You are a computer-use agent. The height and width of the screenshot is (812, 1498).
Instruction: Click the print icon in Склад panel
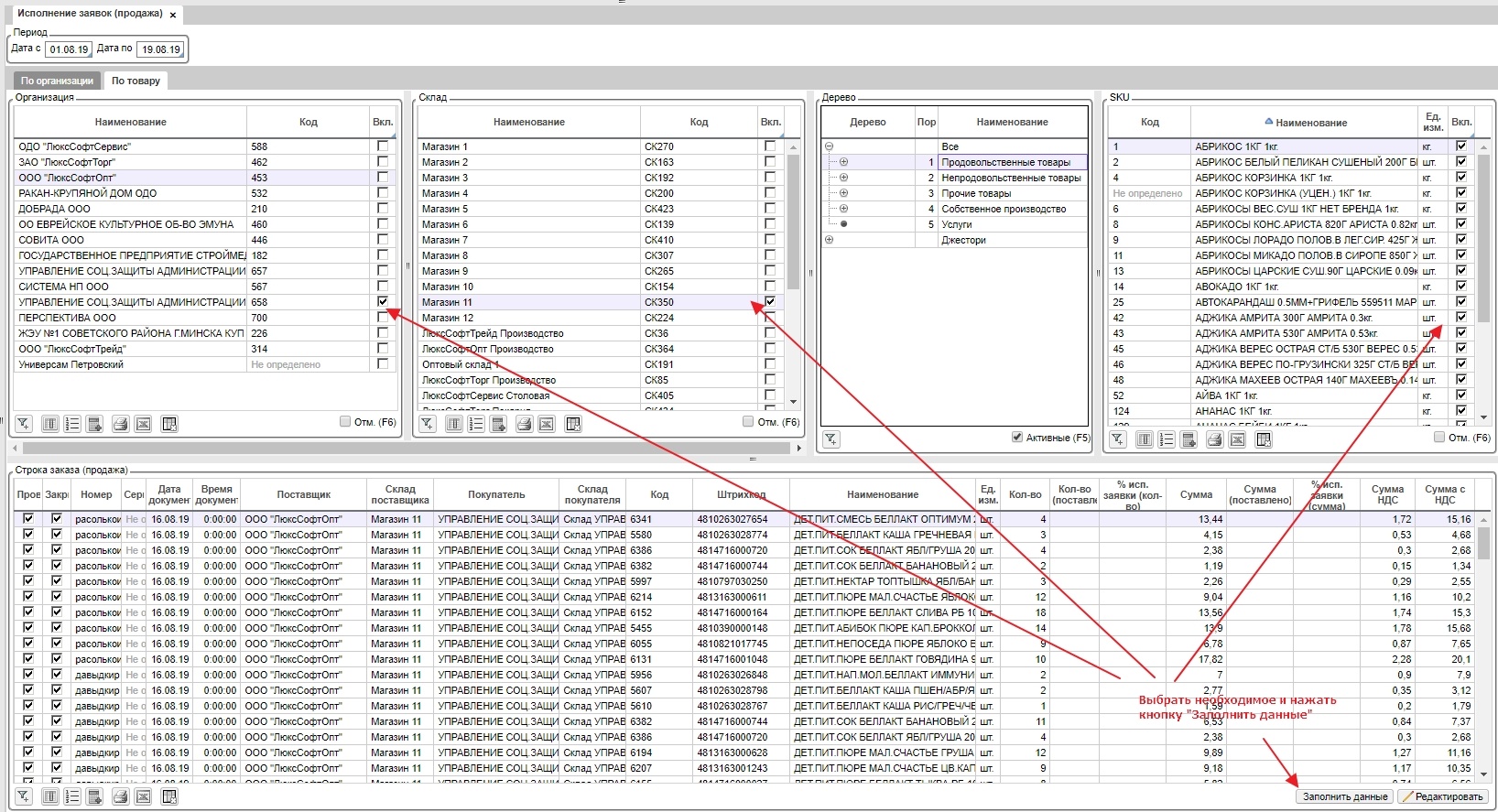point(524,424)
